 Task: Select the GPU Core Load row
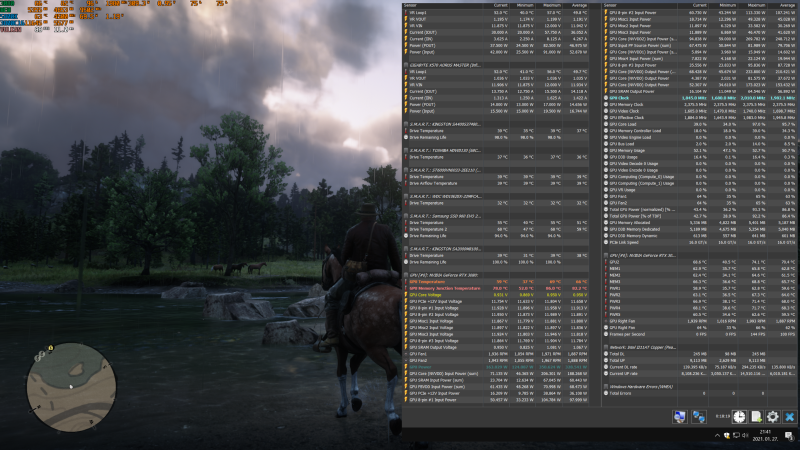point(699,124)
